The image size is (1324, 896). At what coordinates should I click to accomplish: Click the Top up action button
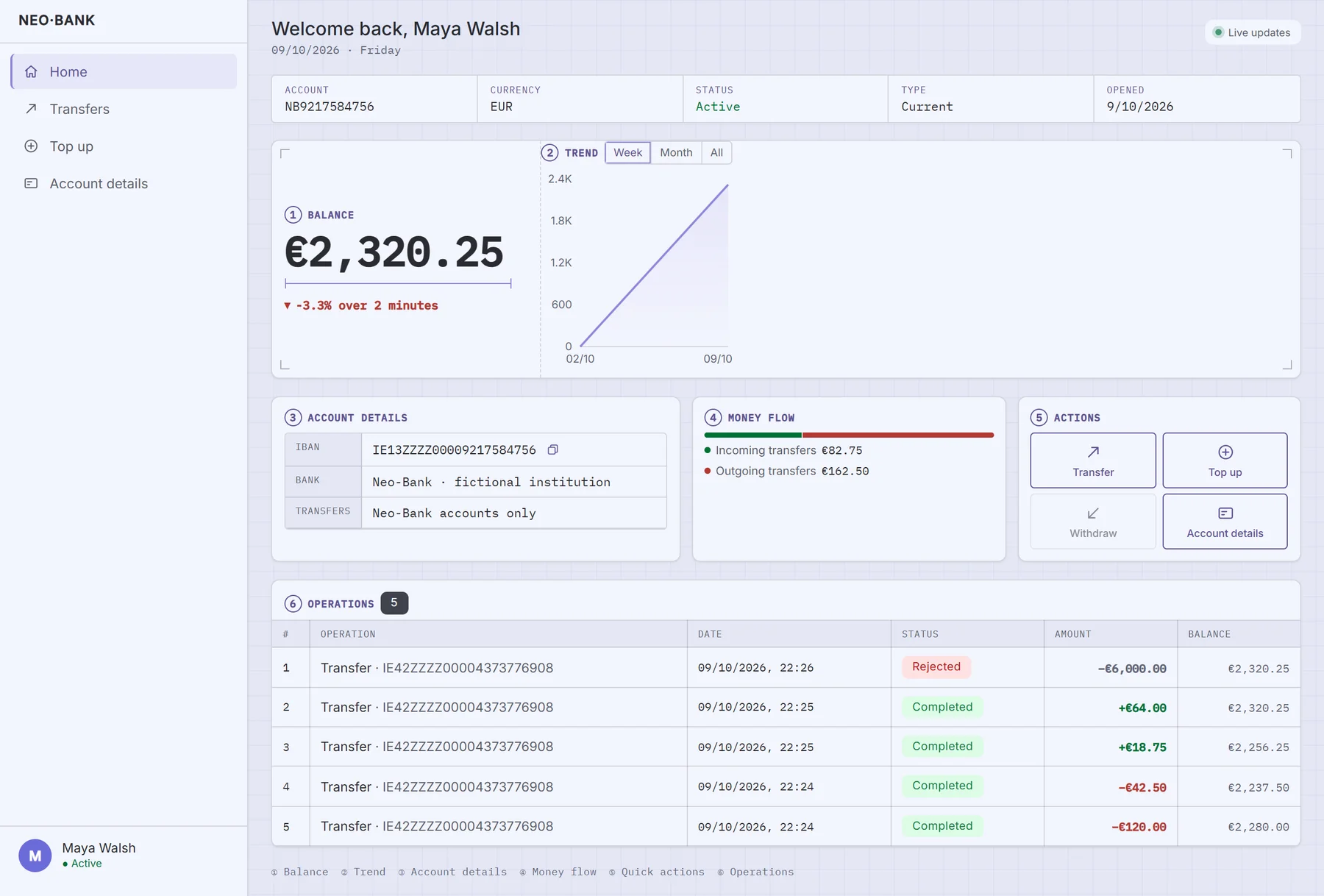pyautogui.click(x=1225, y=461)
